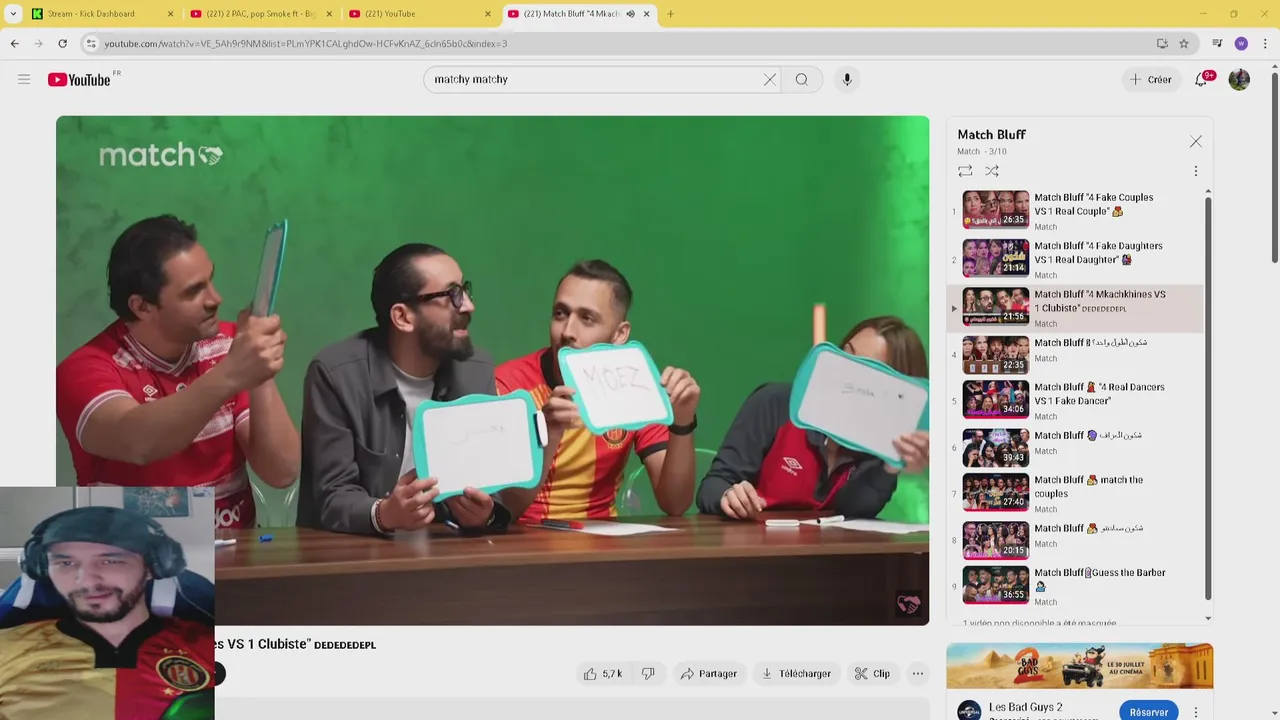Viewport: 1280px width, 720px height.
Task: View site information icon in address bar
Action: (91, 43)
